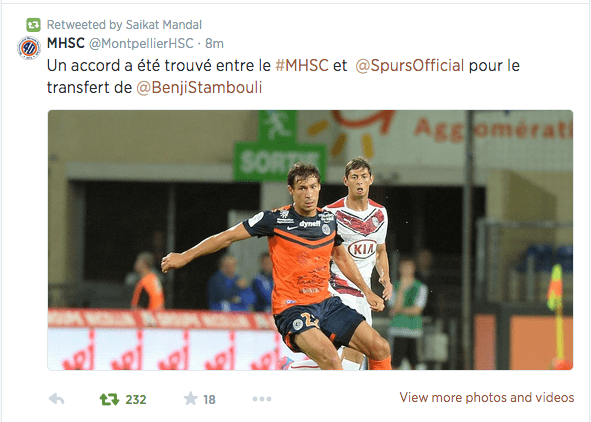The height and width of the screenshot is (422, 591).
Task: Favorite the tweet with star icon
Action: click(x=190, y=399)
